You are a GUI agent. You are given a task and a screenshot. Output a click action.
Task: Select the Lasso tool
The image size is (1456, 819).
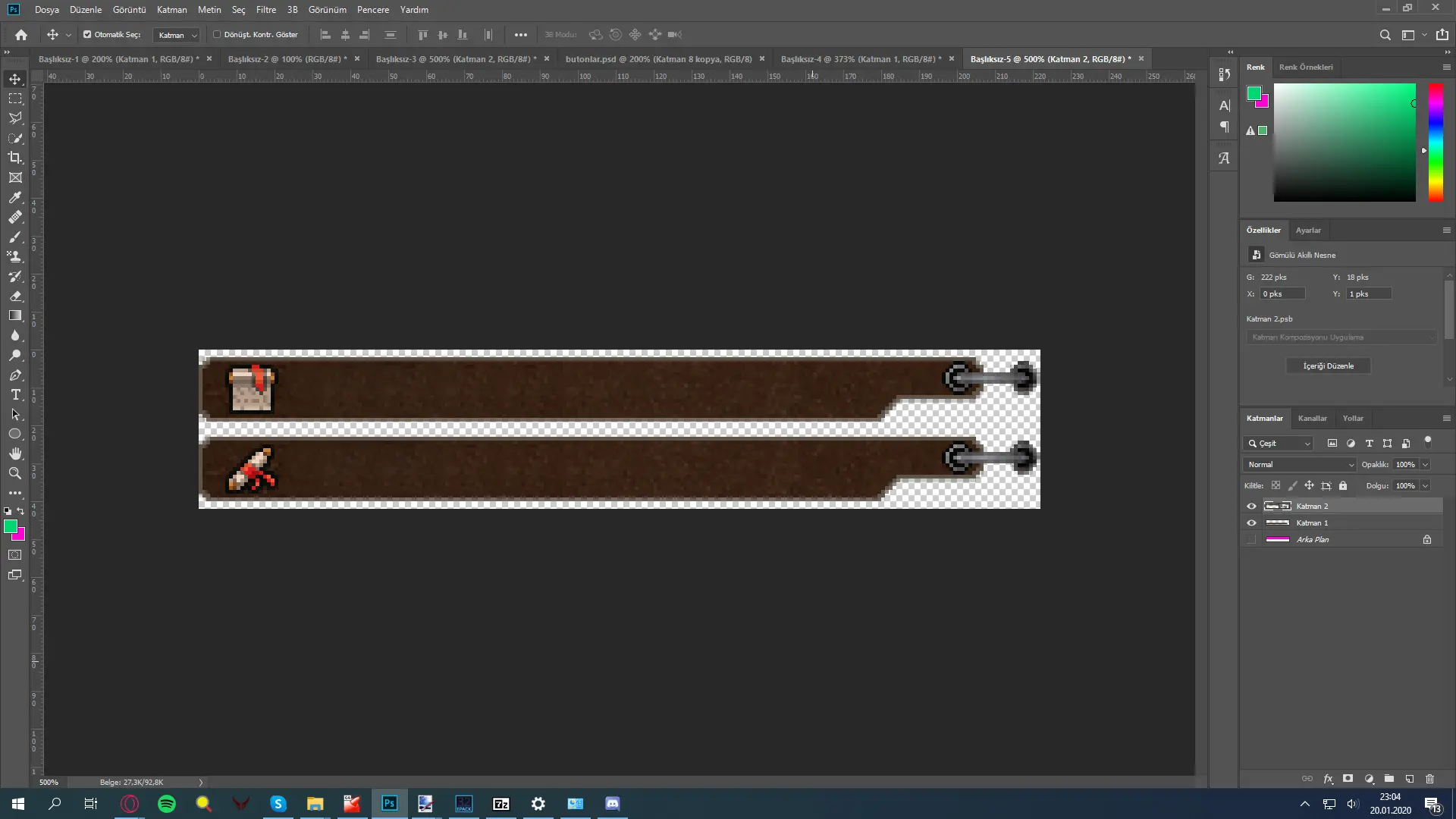(x=15, y=118)
